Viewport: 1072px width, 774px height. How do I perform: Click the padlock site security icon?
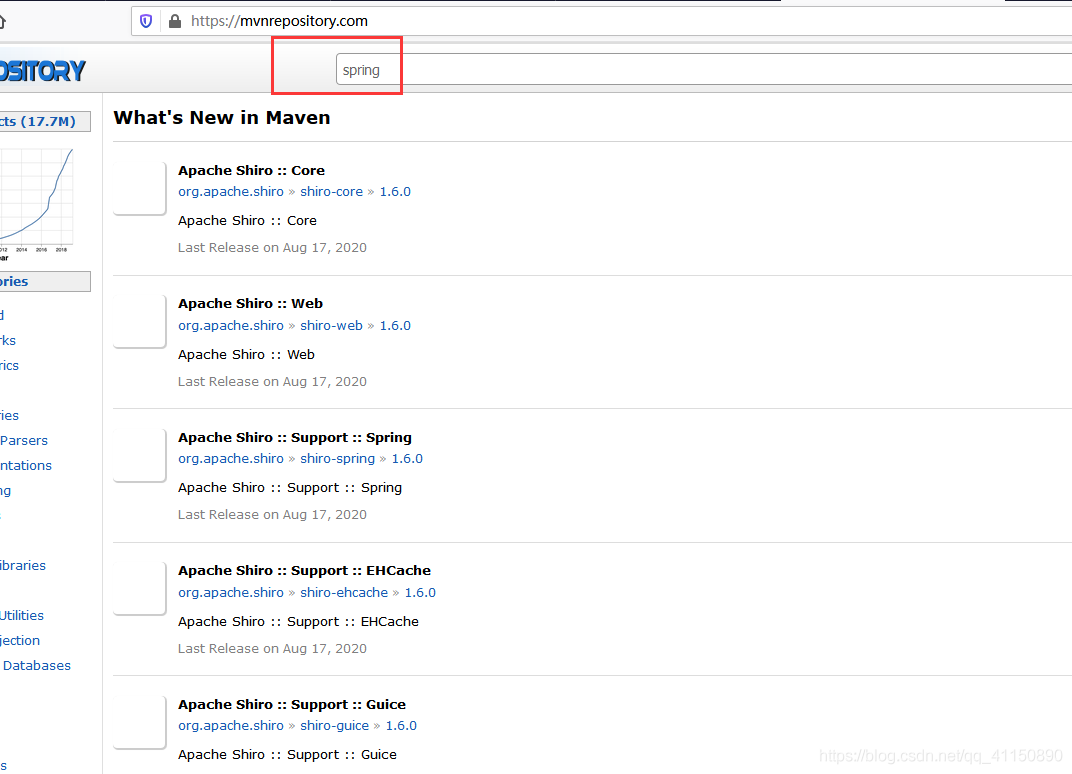175,21
